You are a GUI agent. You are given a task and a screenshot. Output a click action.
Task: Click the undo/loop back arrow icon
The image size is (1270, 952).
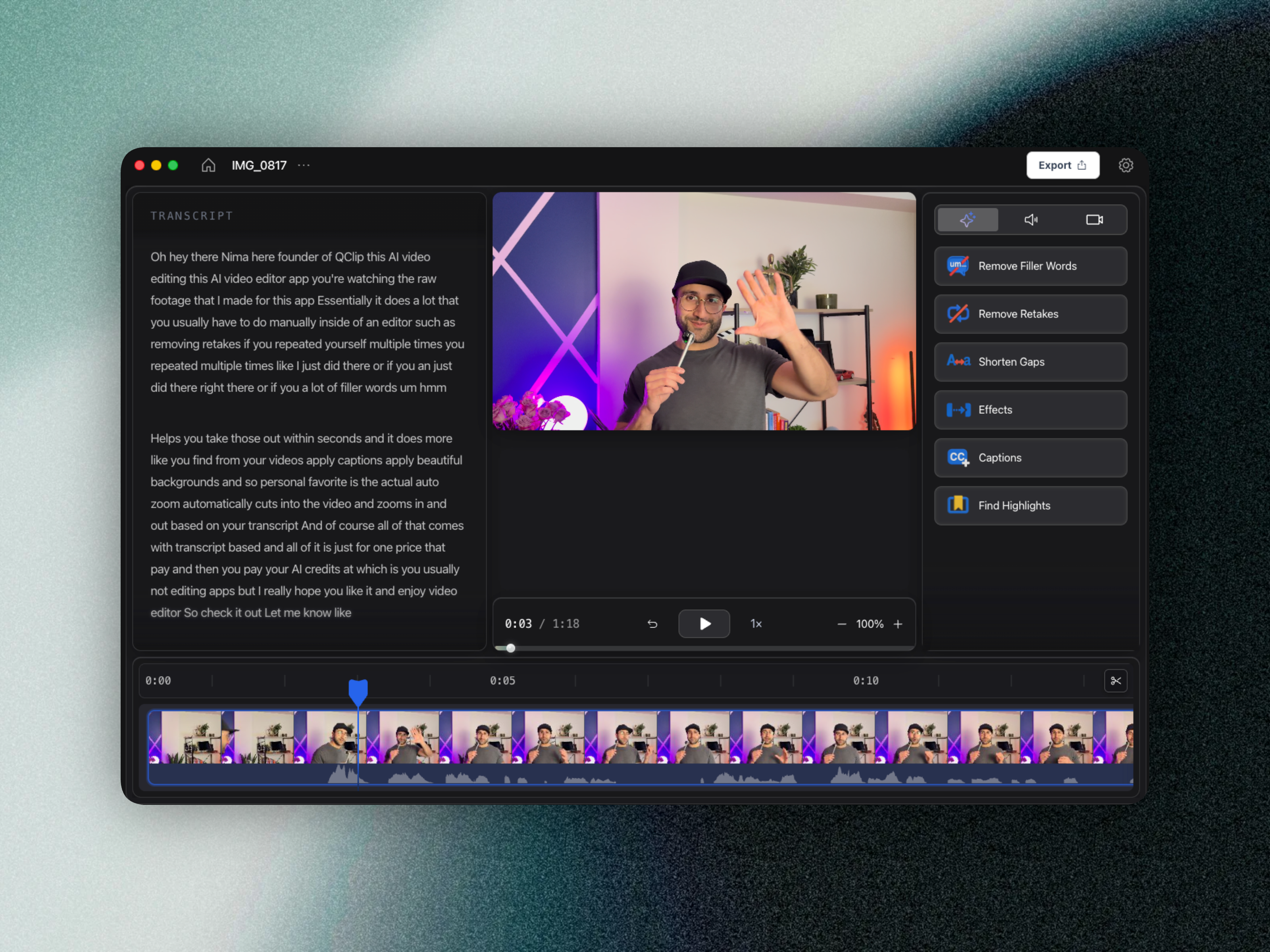652,624
